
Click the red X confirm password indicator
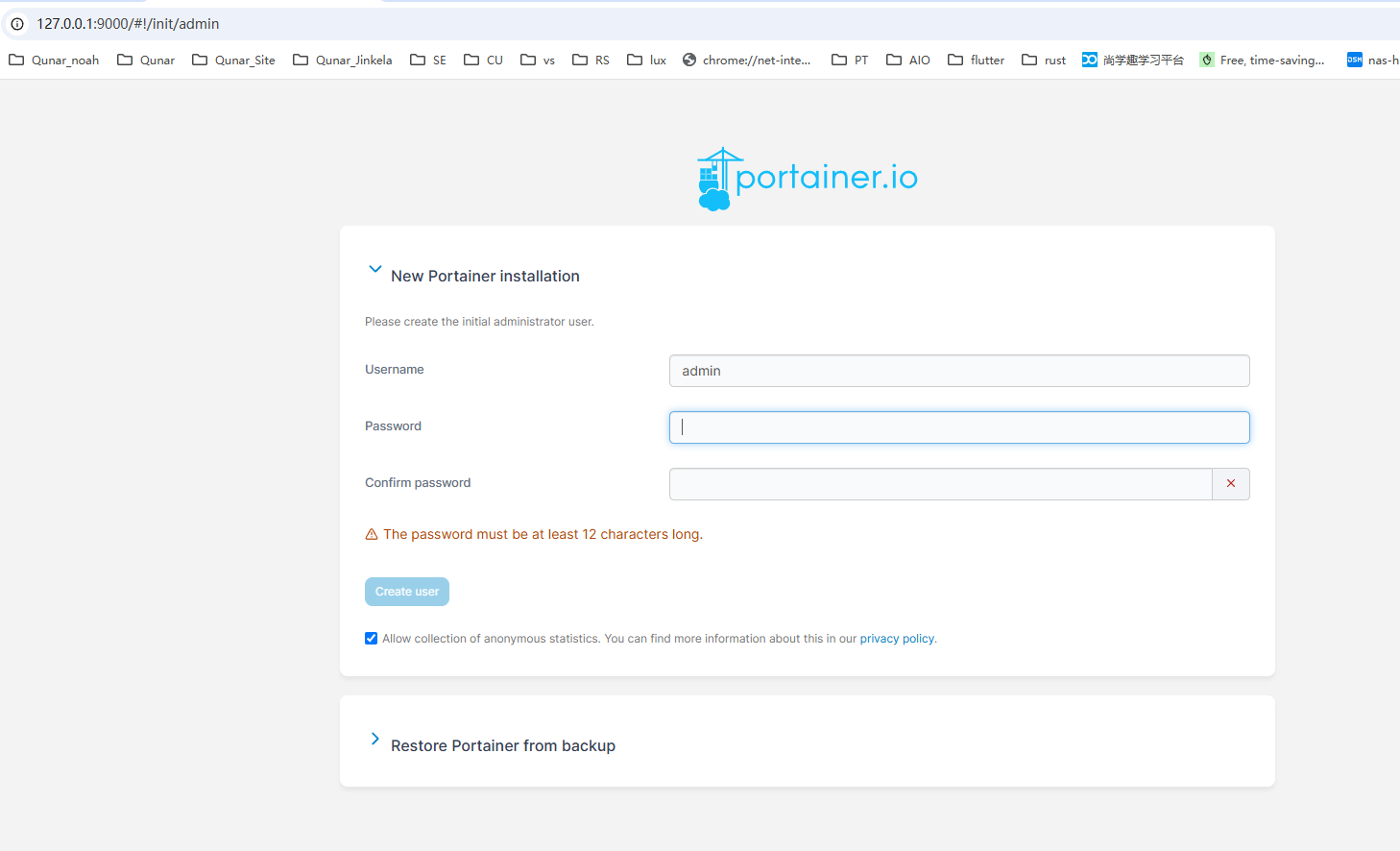click(1231, 484)
